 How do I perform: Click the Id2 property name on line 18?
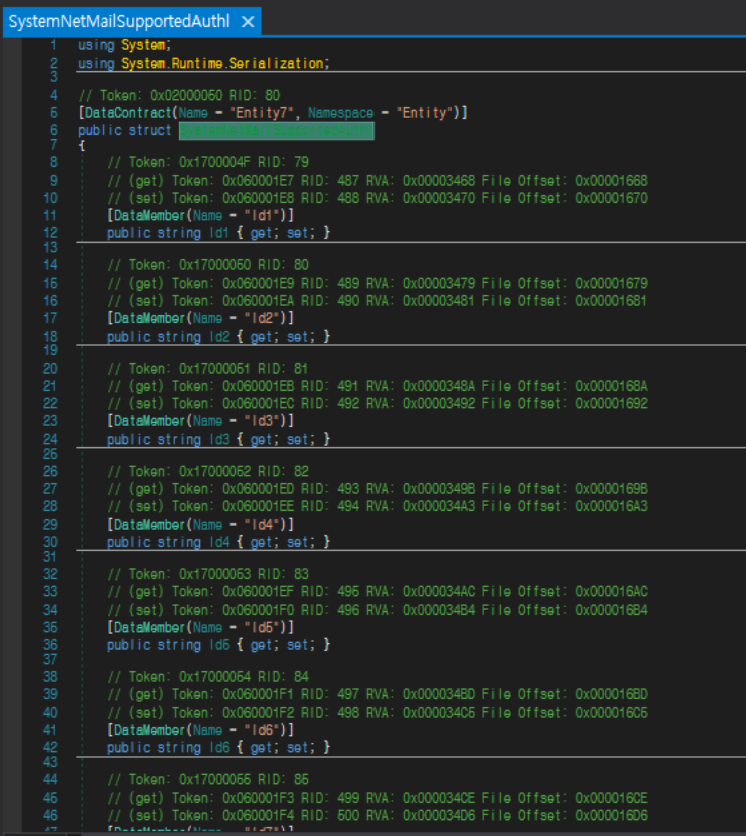(219, 337)
